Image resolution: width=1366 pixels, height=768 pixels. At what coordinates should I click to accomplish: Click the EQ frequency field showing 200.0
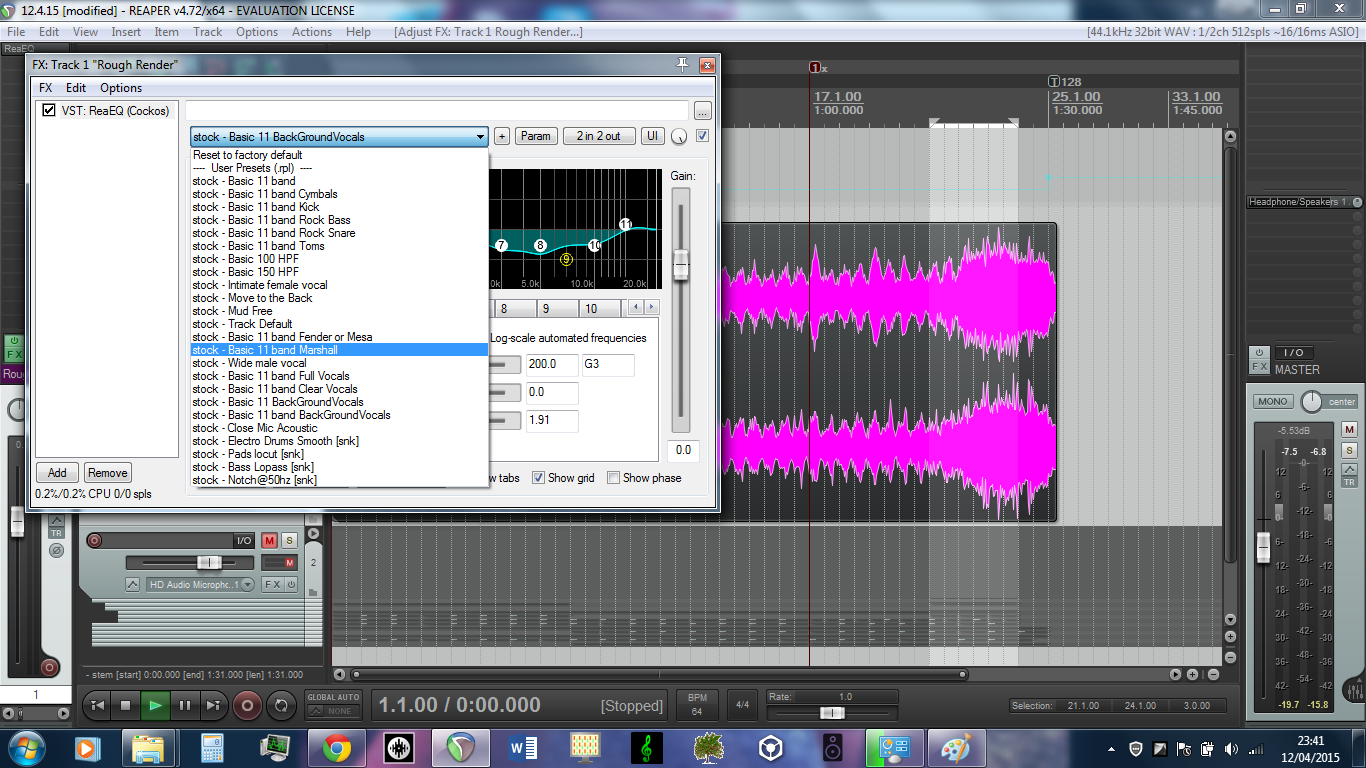pyautogui.click(x=552, y=364)
